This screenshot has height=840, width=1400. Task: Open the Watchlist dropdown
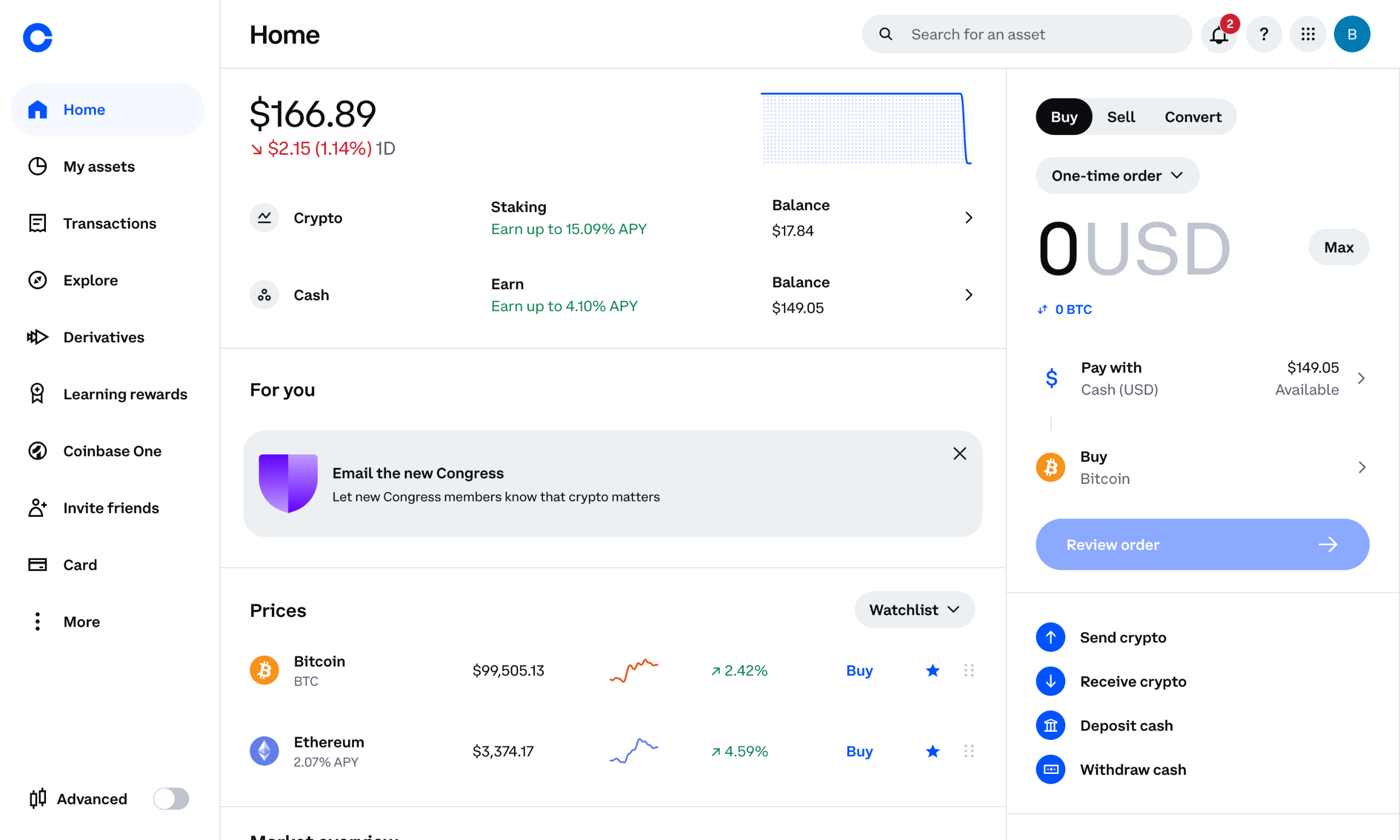click(x=914, y=610)
